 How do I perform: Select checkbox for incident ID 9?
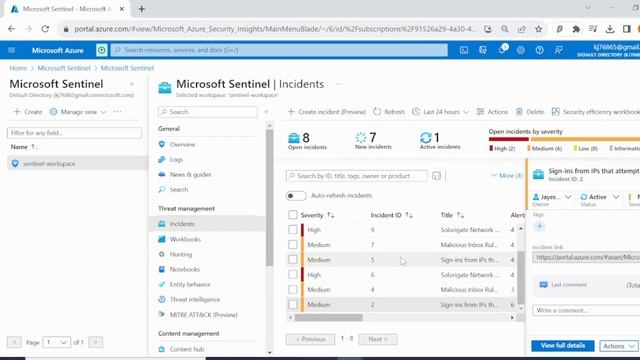(x=293, y=230)
